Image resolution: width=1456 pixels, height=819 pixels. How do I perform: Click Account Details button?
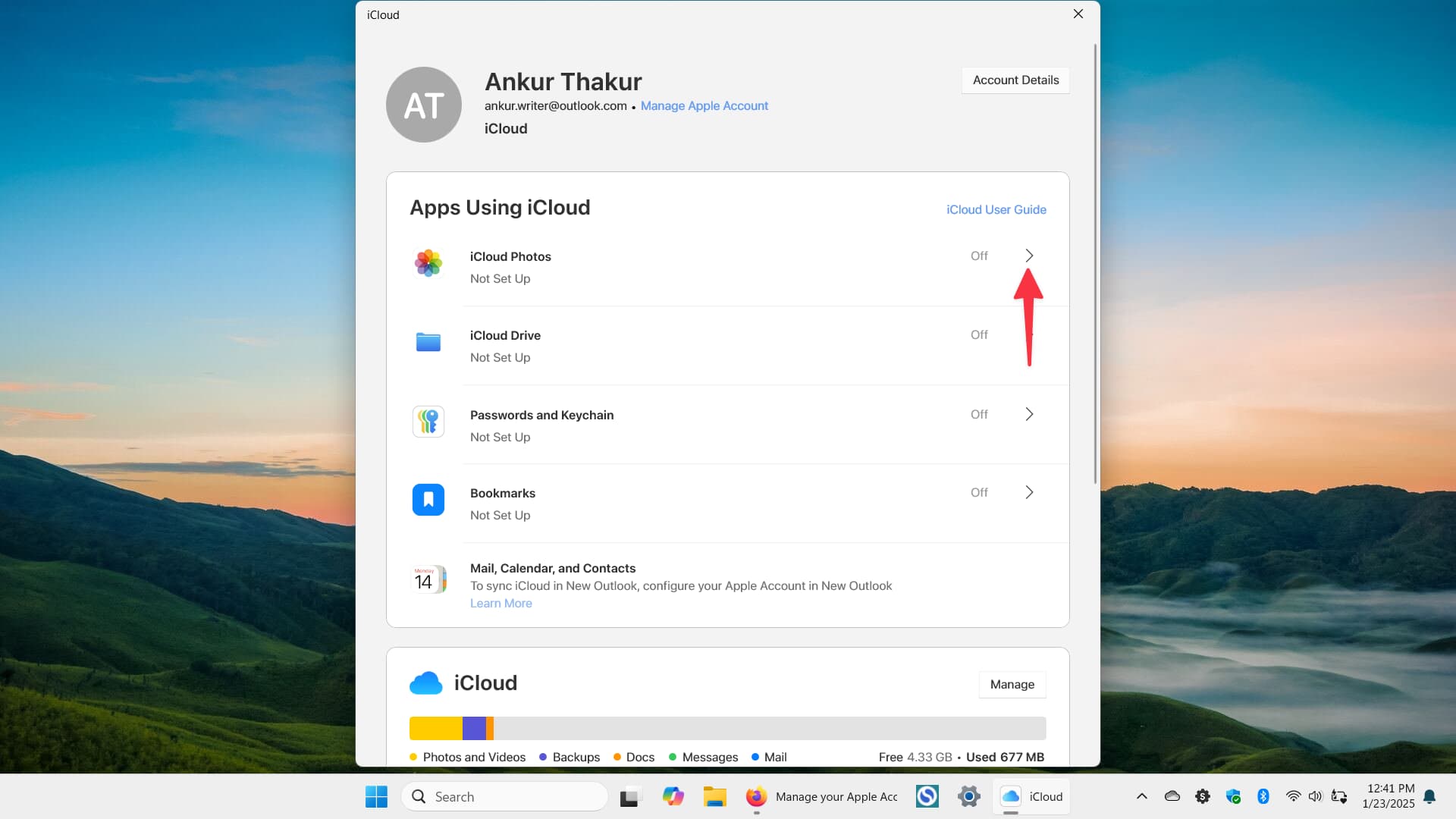coord(1015,80)
